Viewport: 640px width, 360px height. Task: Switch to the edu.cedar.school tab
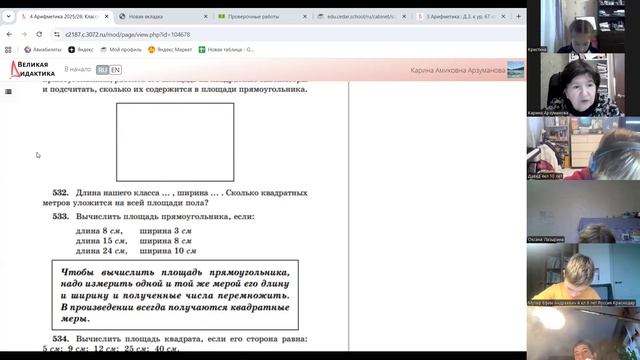click(x=361, y=16)
